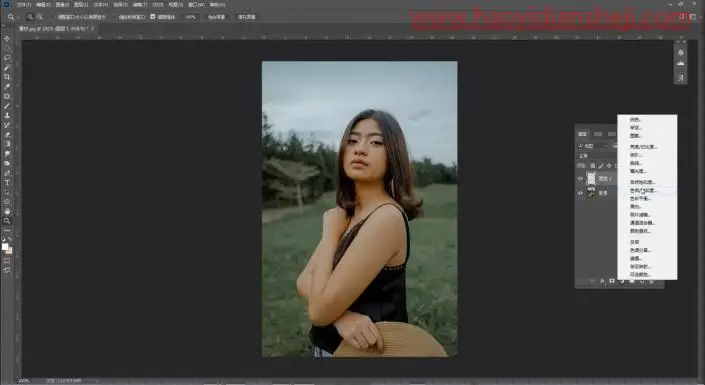Toggle lock position icon in Layers panel
This screenshot has height=385, width=705.
click(x=609, y=166)
